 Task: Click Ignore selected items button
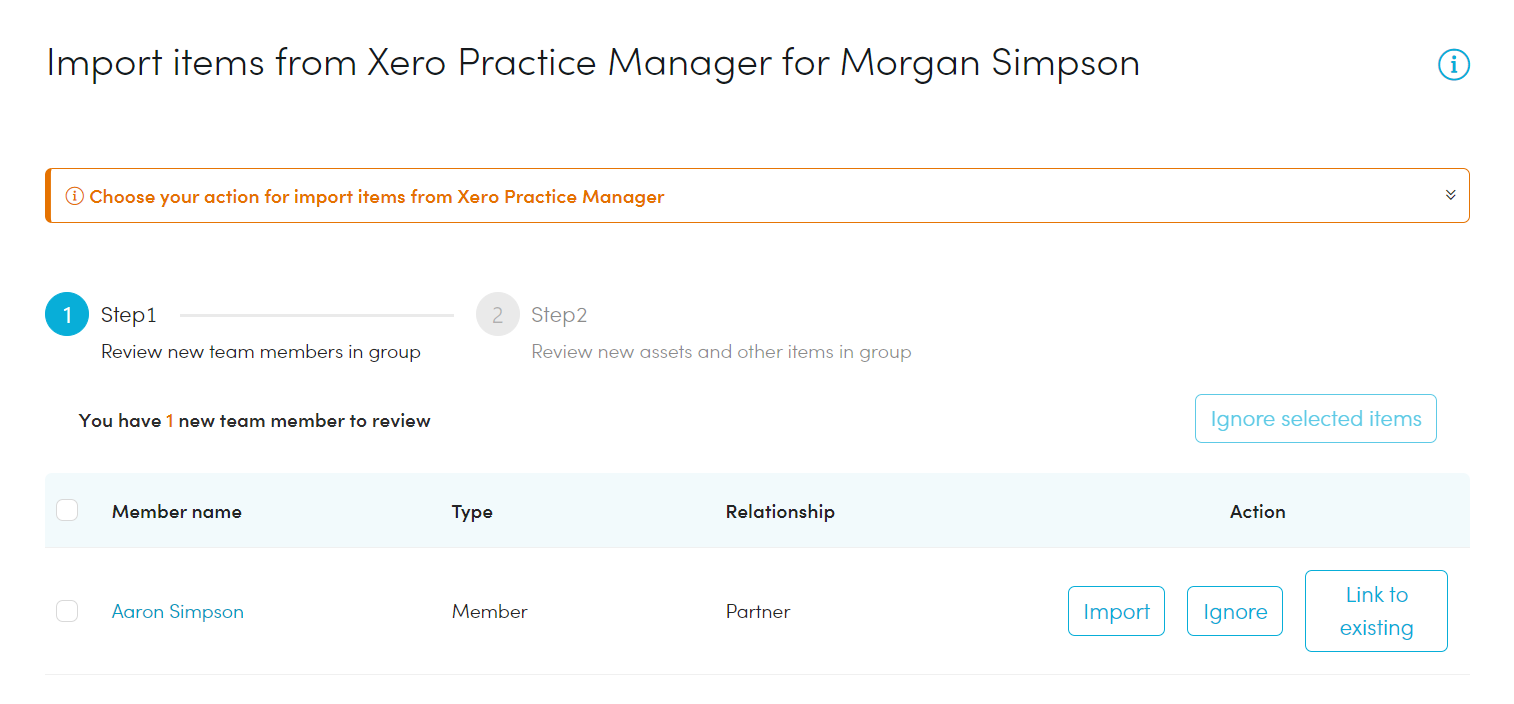point(1316,419)
